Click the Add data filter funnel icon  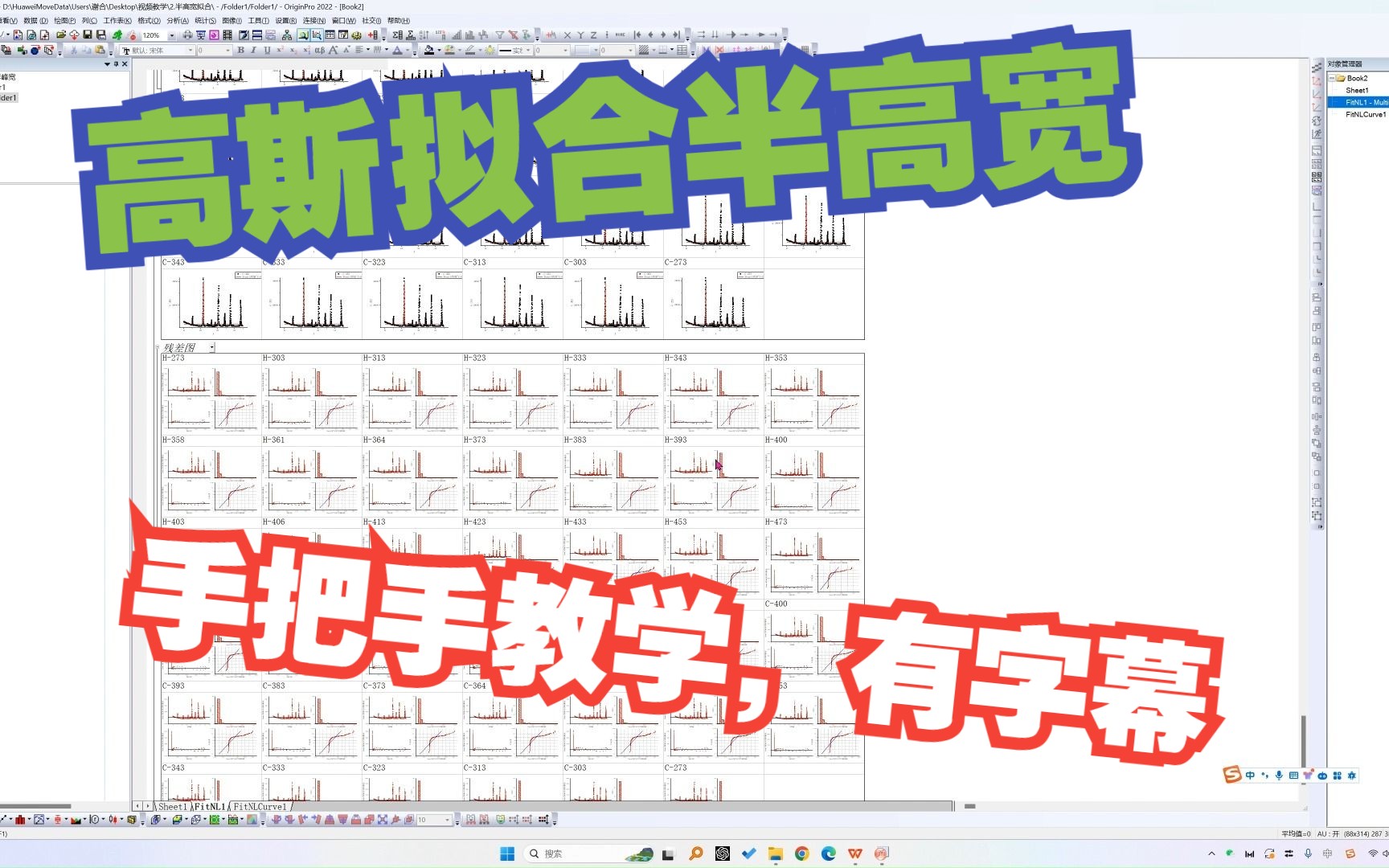point(499,35)
